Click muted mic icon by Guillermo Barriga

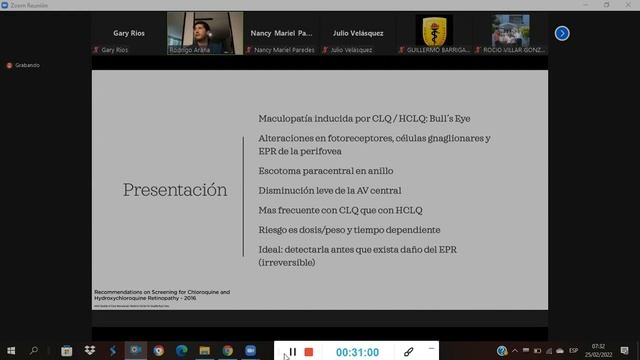pos(401,50)
